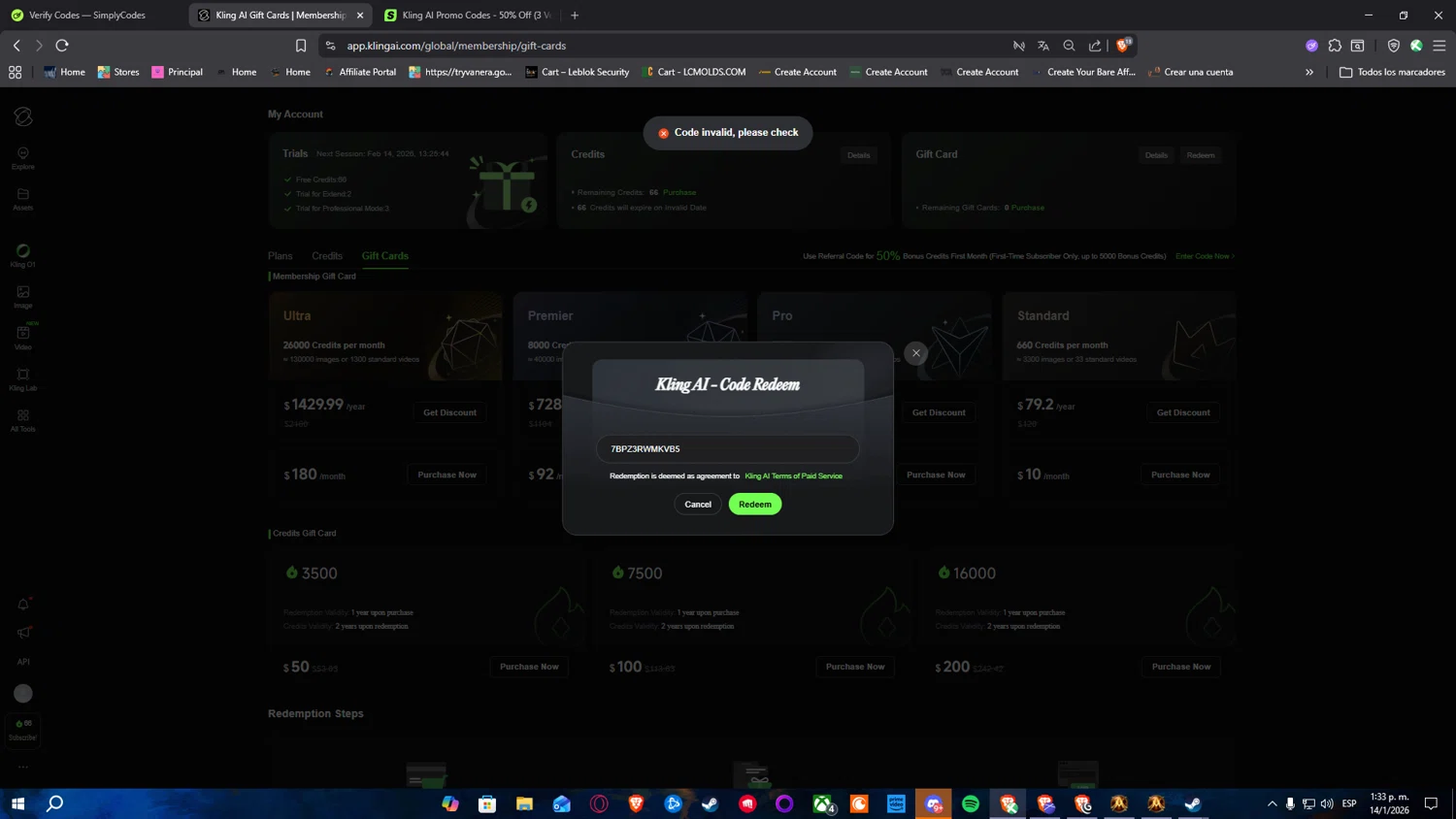
Task: Open All Tools in the sidebar
Action: (23, 420)
